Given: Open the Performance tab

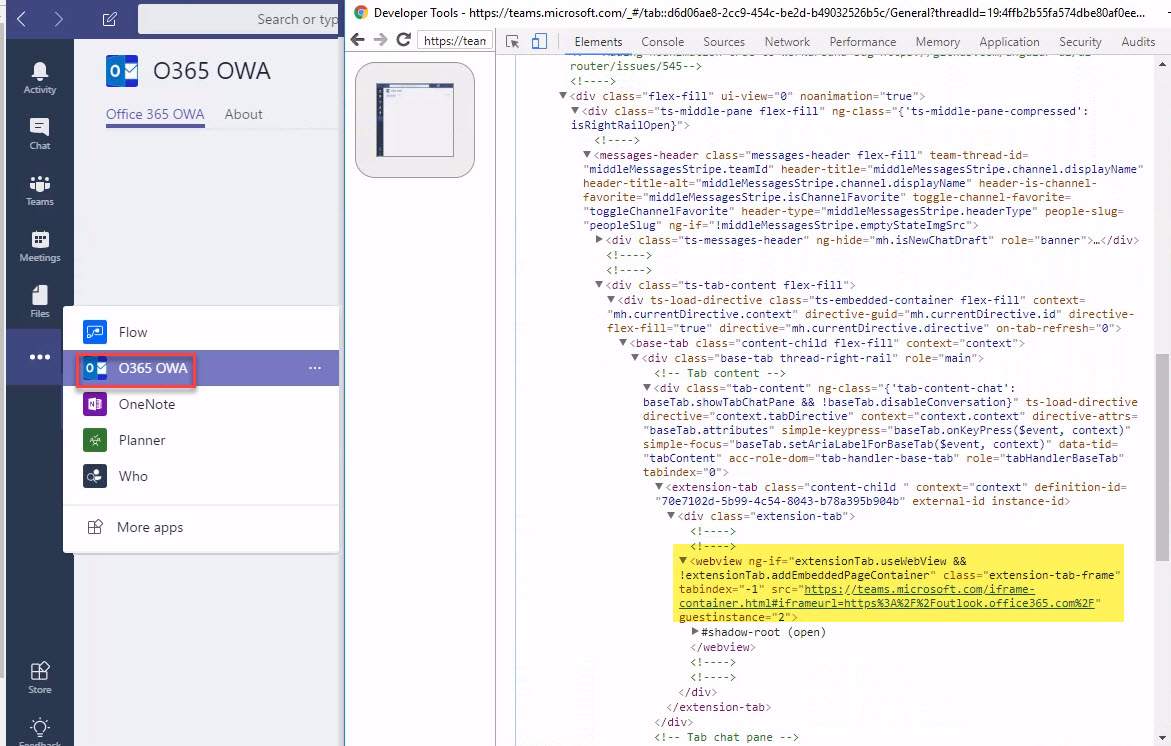Looking at the screenshot, I should [x=863, y=42].
